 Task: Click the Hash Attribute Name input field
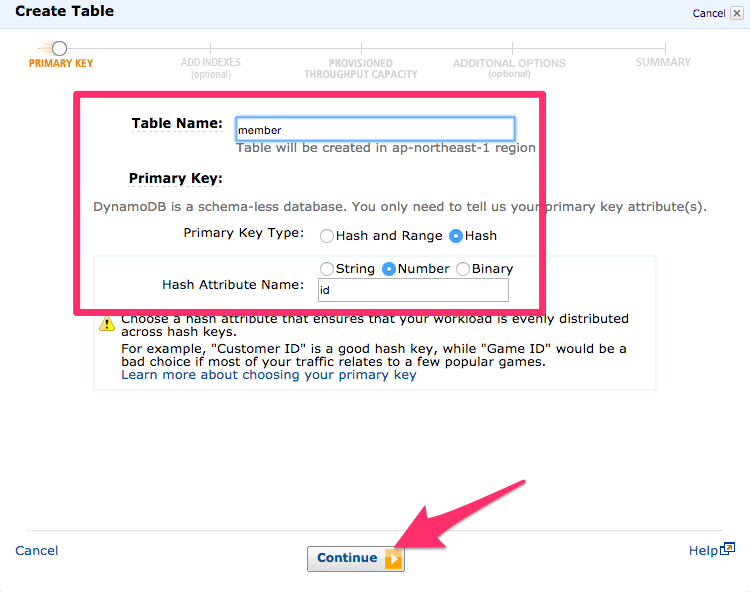413,290
